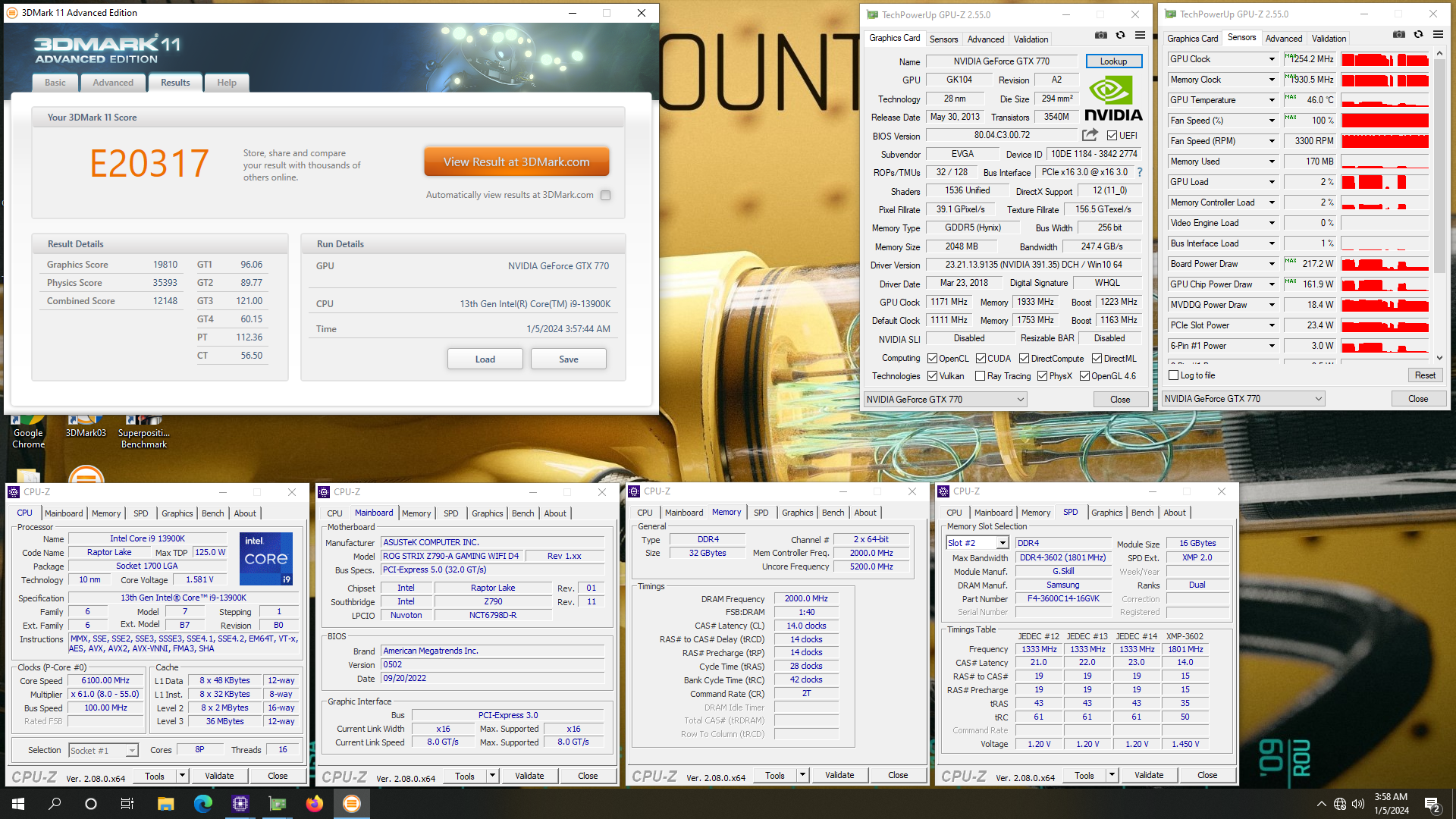Screen dimensions: 1456x819
Task: Toggle the OpenCL checkbox
Action: [x=932, y=359]
